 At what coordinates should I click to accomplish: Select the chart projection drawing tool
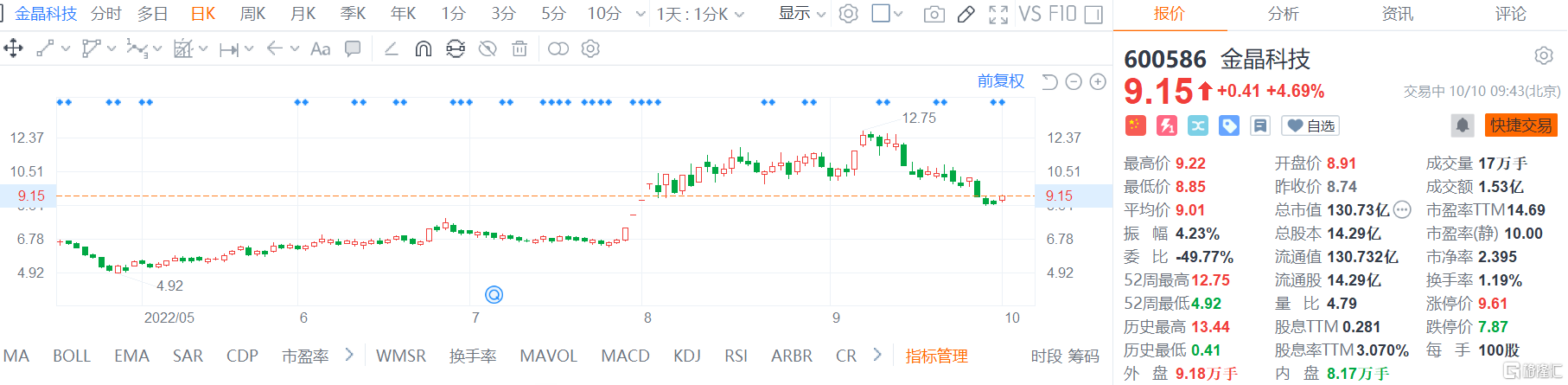point(182,48)
